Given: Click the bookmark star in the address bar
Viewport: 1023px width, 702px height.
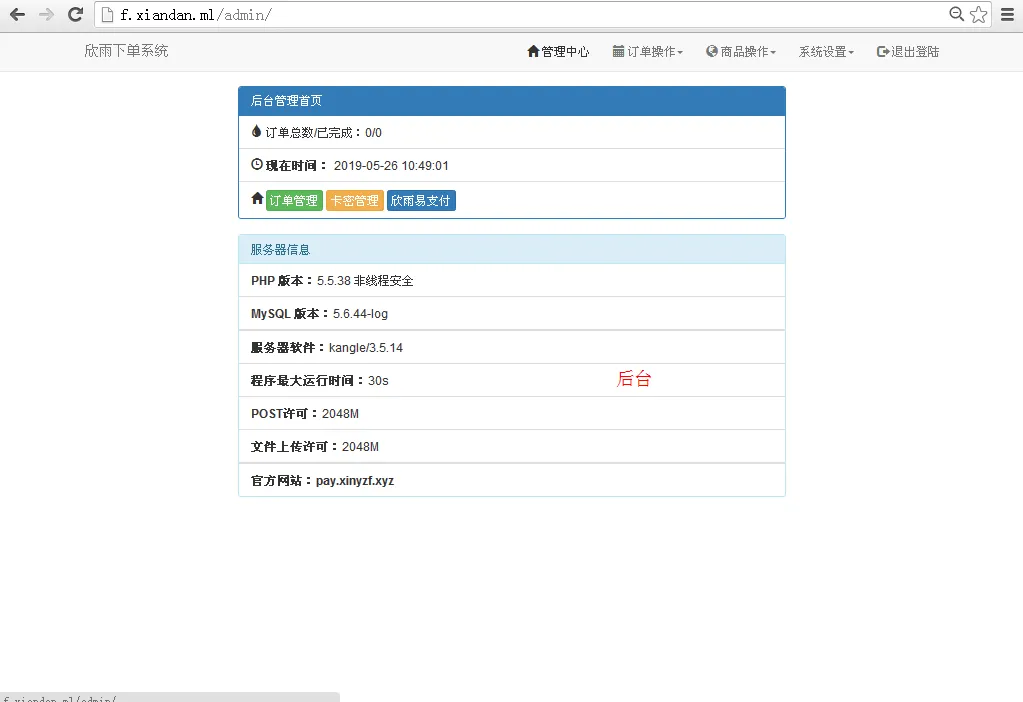Looking at the screenshot, I should [977, 15].
